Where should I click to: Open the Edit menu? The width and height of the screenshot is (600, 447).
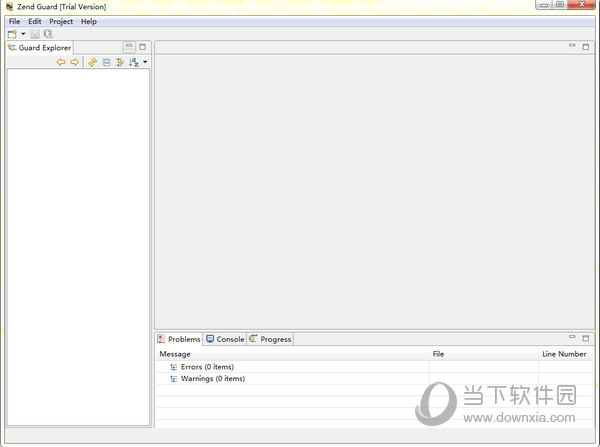(34, 21)
